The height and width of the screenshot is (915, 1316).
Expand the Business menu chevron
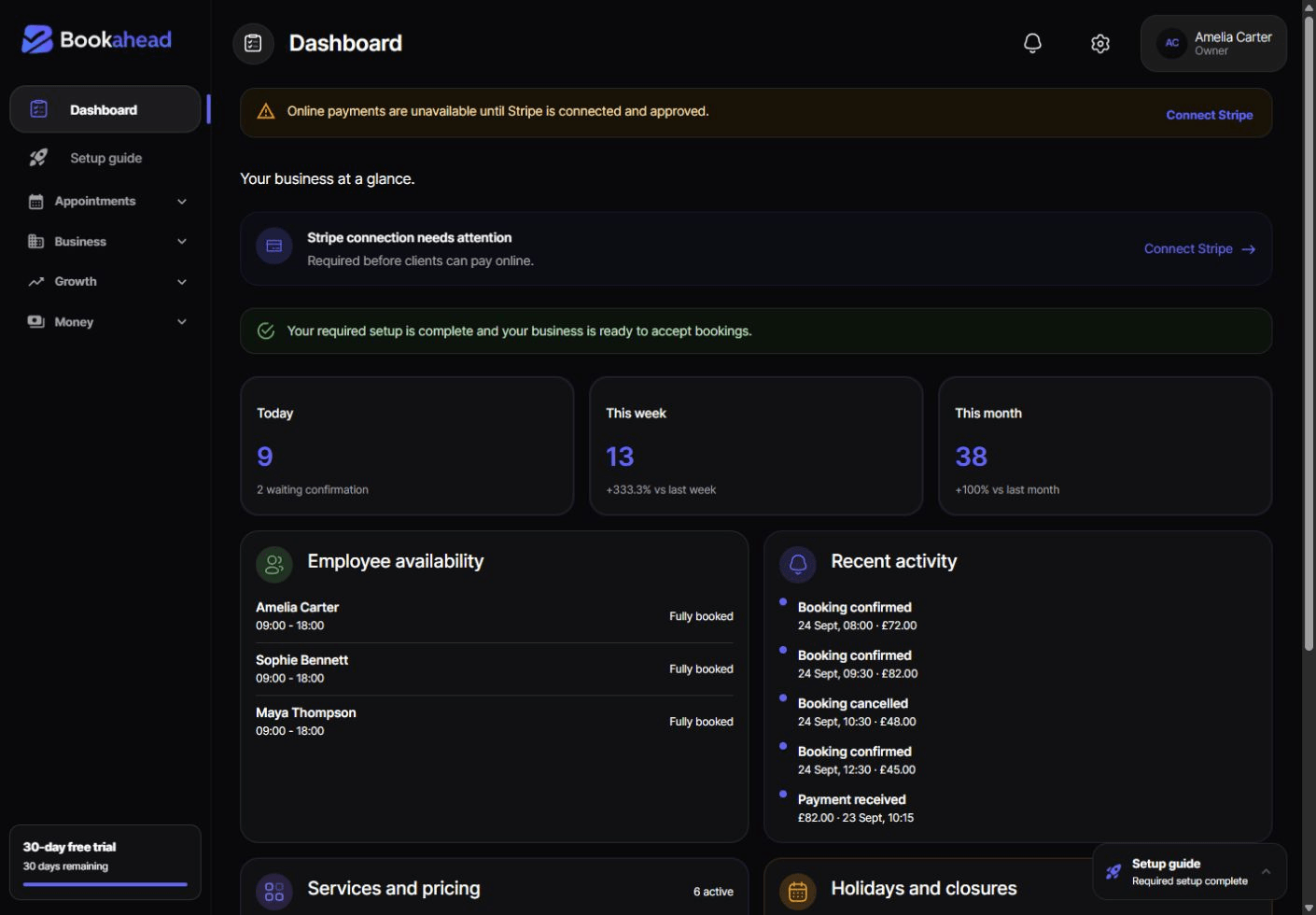click(182, 242)
